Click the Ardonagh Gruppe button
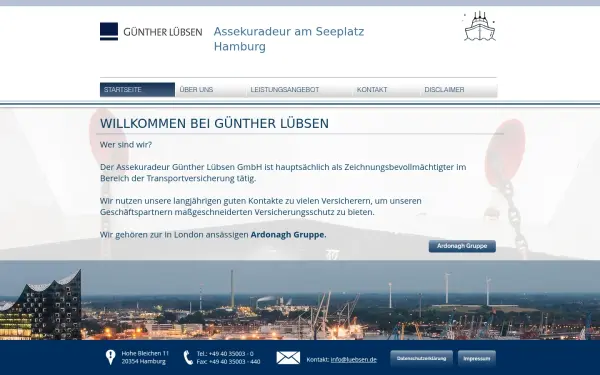Viewport: 600px width, 375px height. pyautogui.click(x=462, y=246)
